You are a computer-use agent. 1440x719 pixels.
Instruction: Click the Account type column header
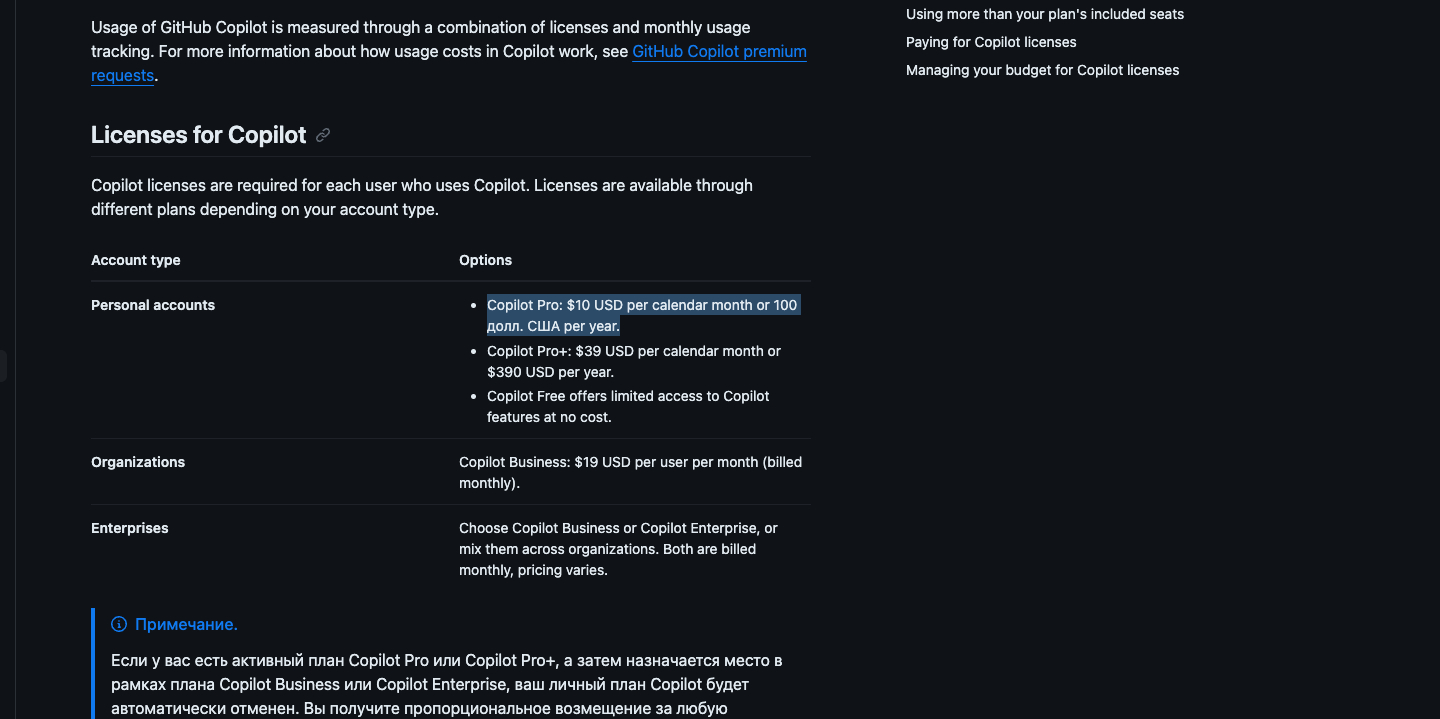[136, 260]
